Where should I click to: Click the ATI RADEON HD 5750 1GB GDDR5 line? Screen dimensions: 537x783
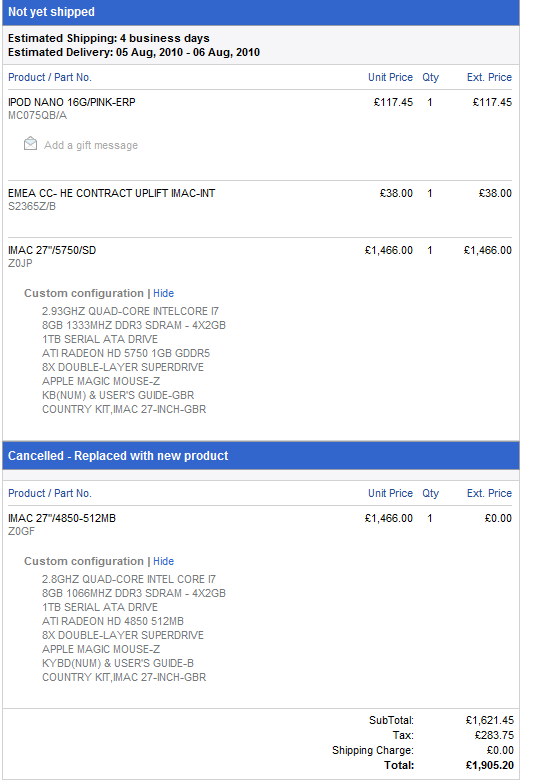(126, 353)
